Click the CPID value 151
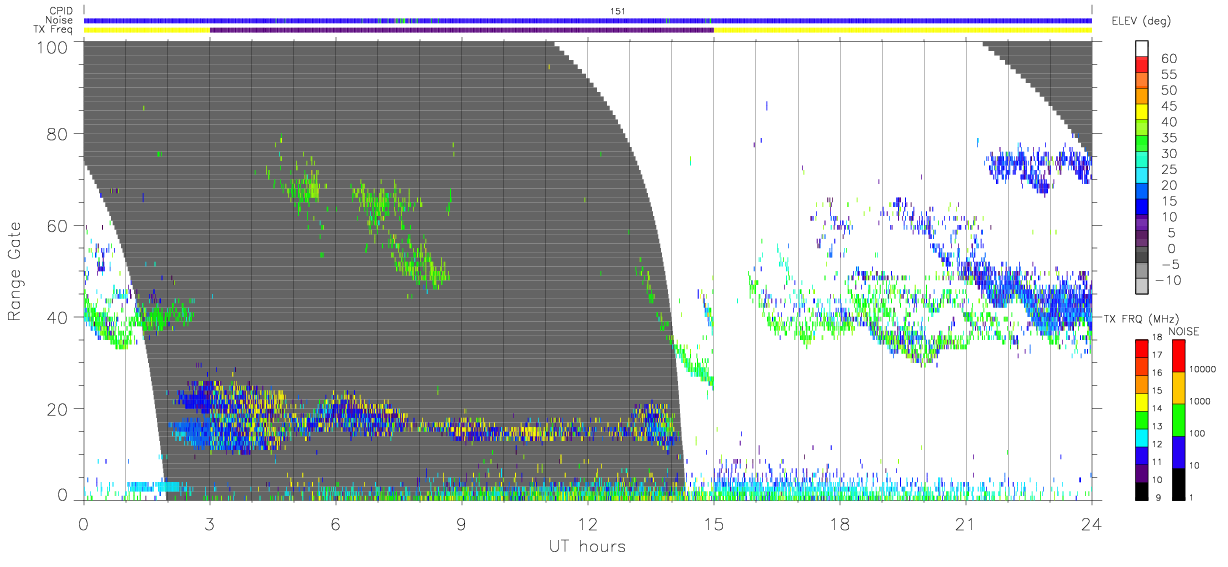This screenshot has height=567, width=1228. click(617, 10)
